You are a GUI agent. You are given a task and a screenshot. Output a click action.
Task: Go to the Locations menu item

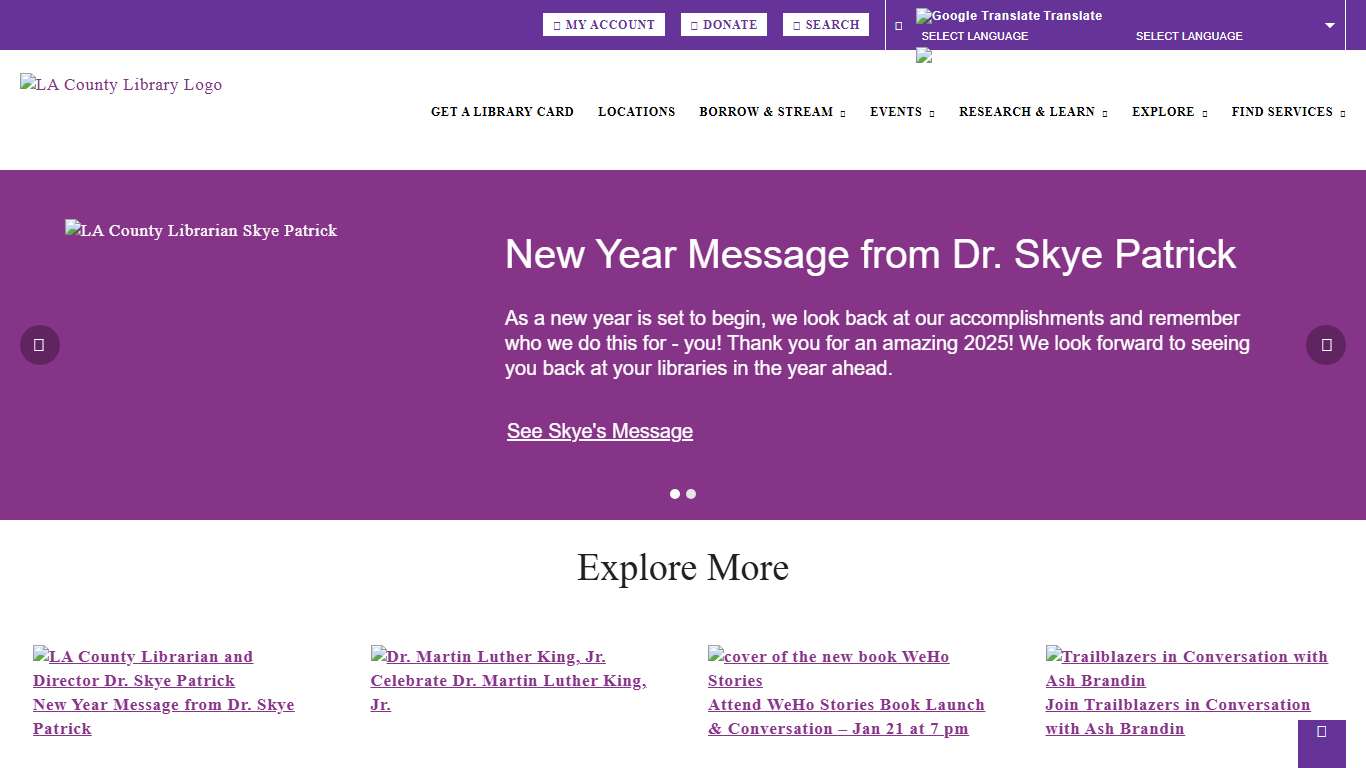click(636, 112)
